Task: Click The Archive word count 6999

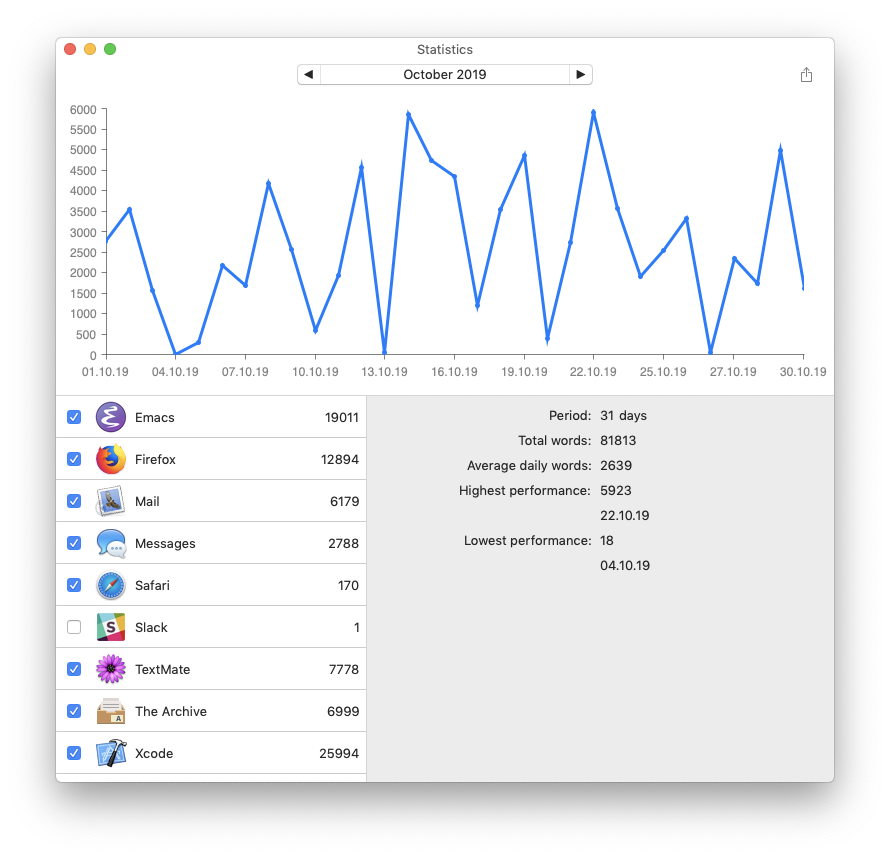Action: [x=343, y=711]
